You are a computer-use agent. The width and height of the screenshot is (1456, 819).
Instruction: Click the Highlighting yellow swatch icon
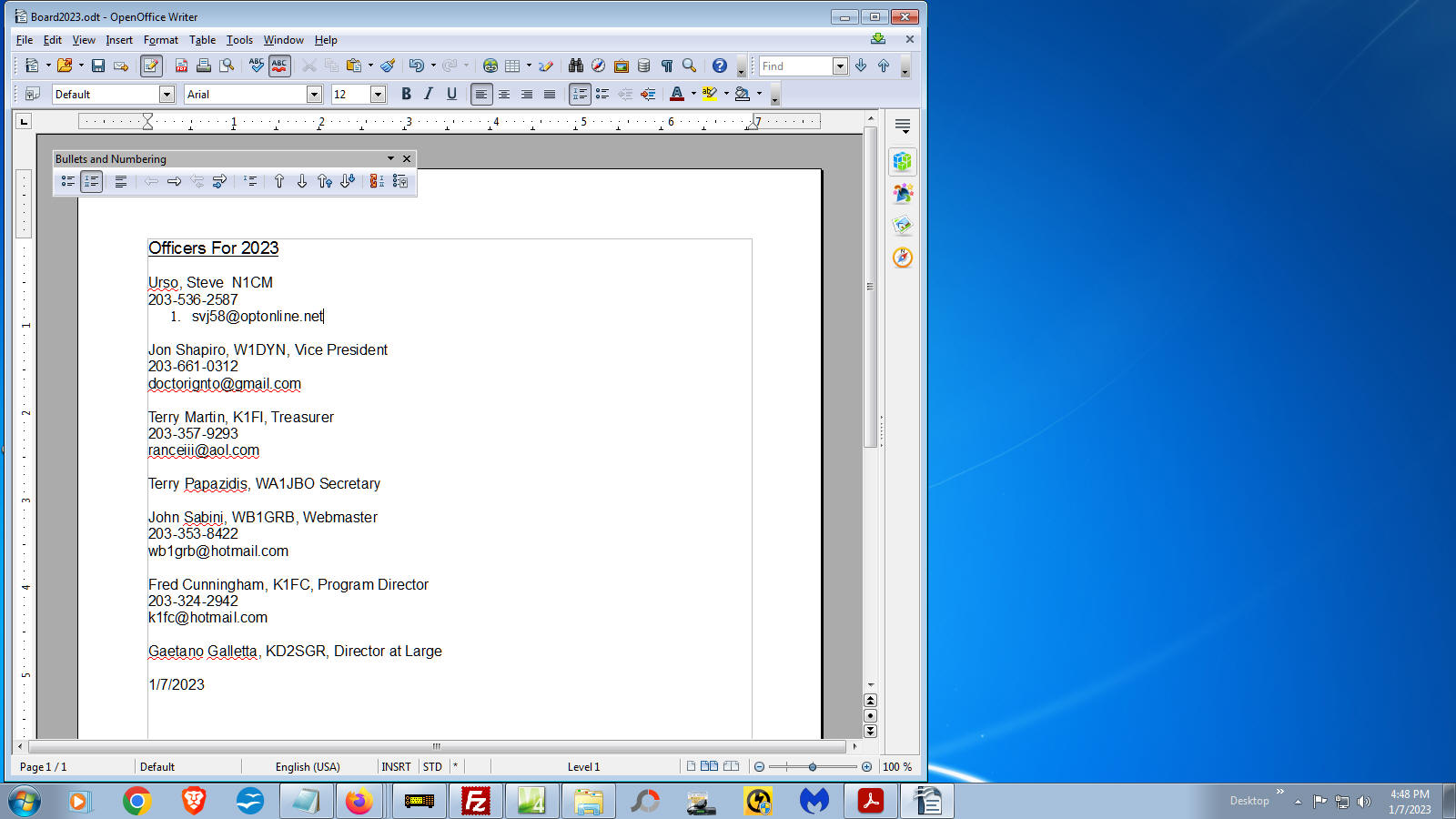[710, 94]
